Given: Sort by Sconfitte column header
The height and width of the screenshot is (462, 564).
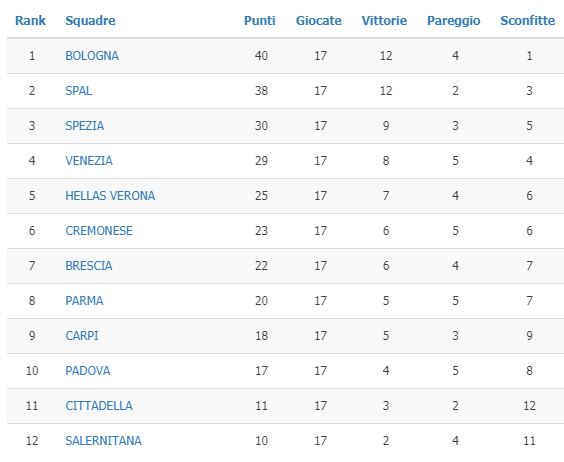Looking at the screenshot, I should pos(528,21).
